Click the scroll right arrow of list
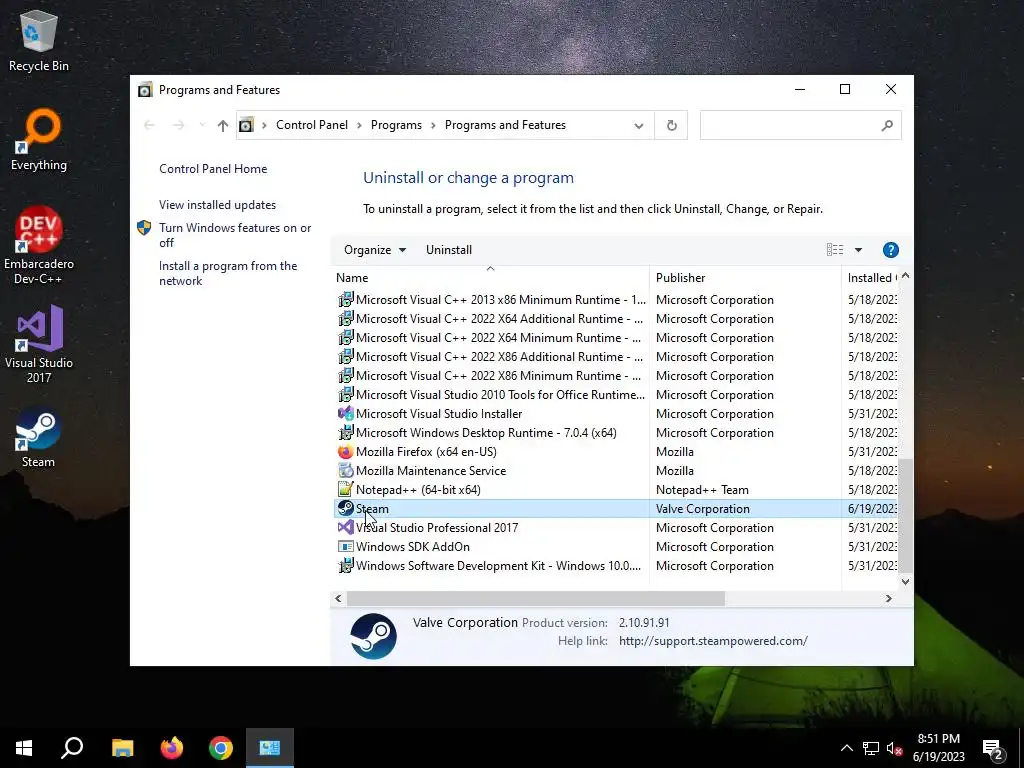Viewport: 1024px width, 768px height. pyautogui.click(x=888, y=598)
